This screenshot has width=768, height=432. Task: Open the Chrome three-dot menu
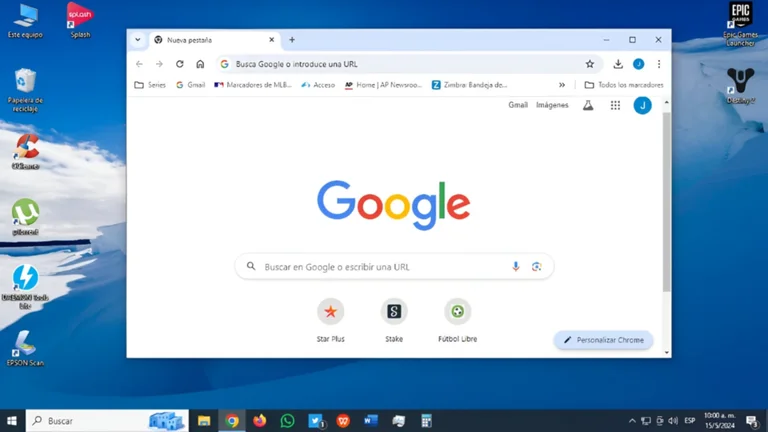click(x=659, y=64)
